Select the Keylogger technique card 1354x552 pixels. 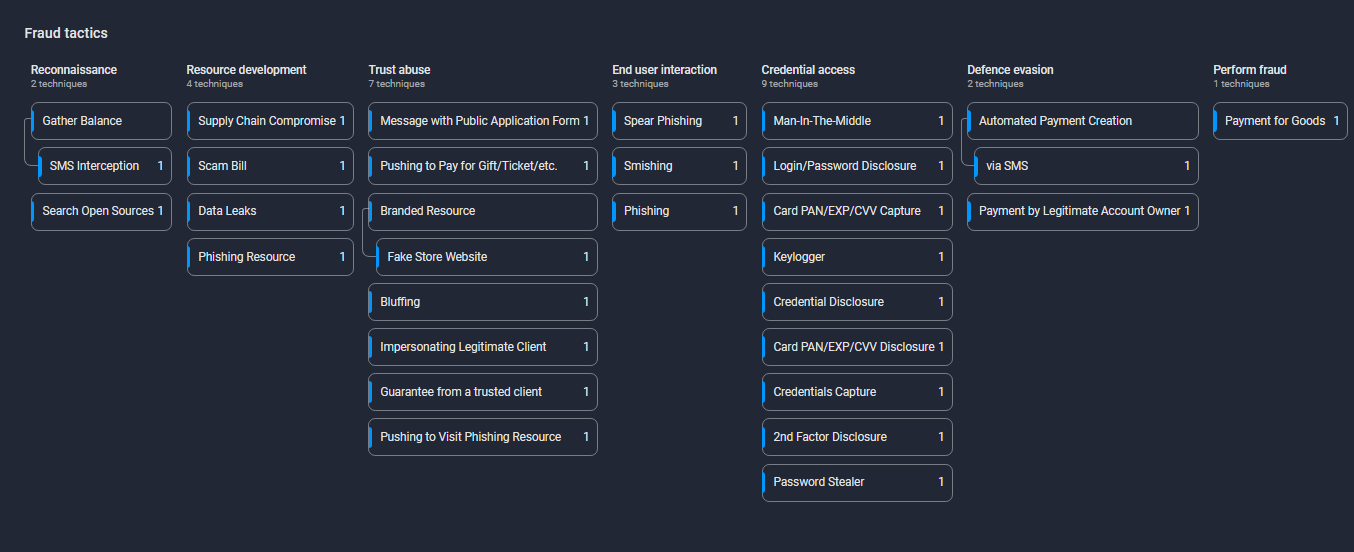coord(857,257)
